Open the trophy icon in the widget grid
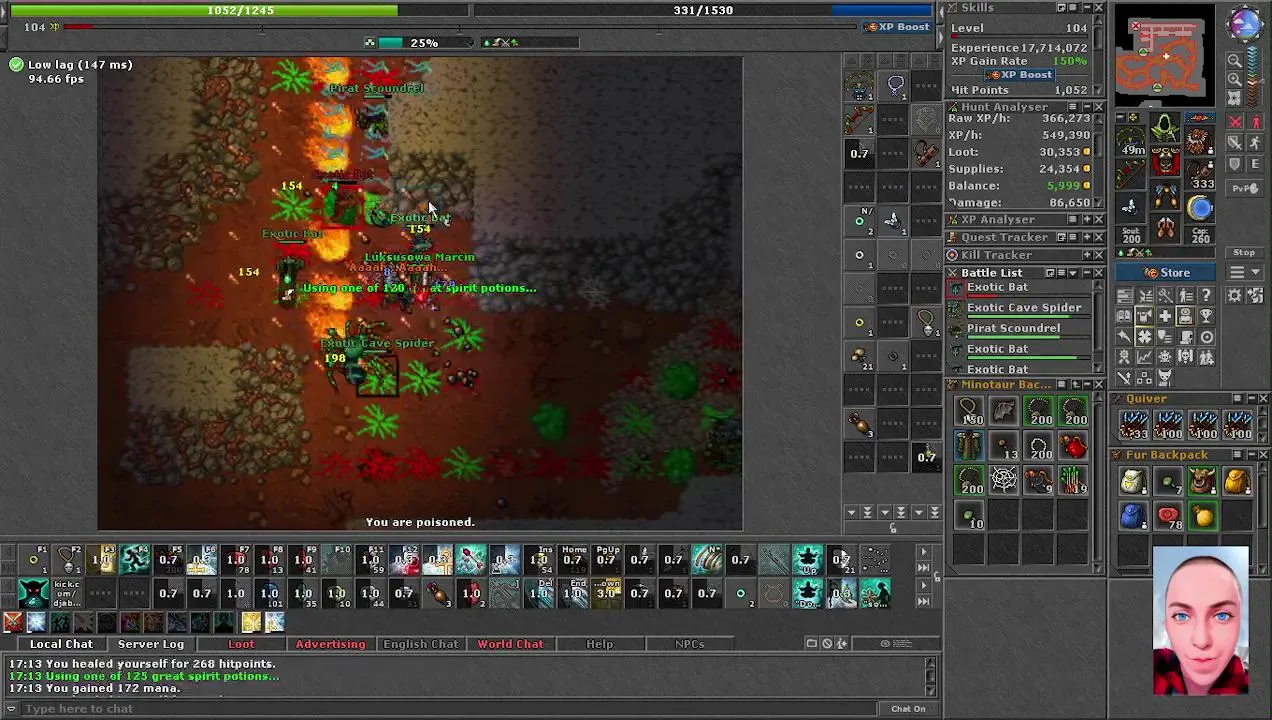 pyautogui.click(x=1206, y=315)
